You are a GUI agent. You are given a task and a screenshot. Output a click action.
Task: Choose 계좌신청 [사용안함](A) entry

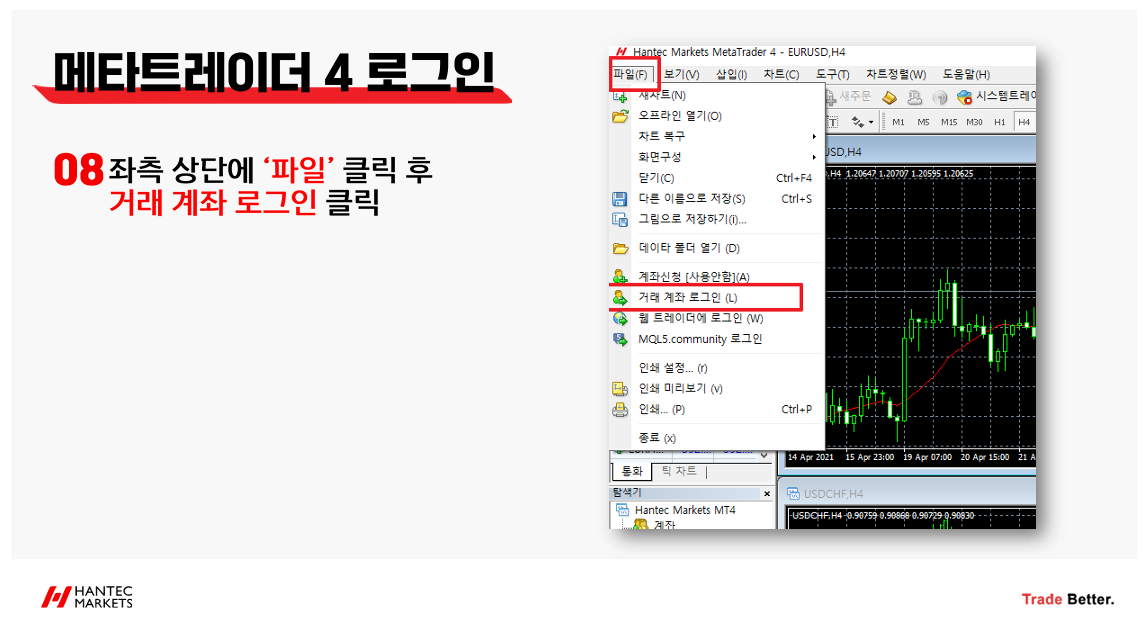(718, 277)
